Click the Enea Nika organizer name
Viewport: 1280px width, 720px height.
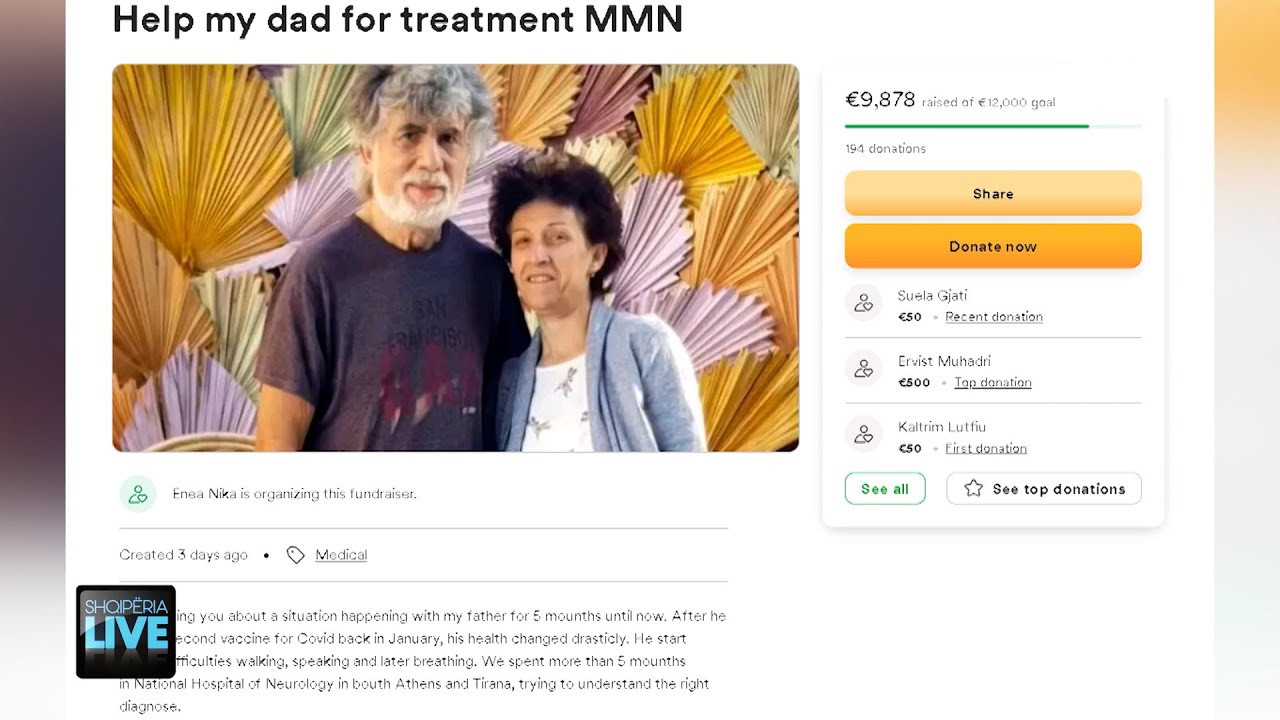204,494
